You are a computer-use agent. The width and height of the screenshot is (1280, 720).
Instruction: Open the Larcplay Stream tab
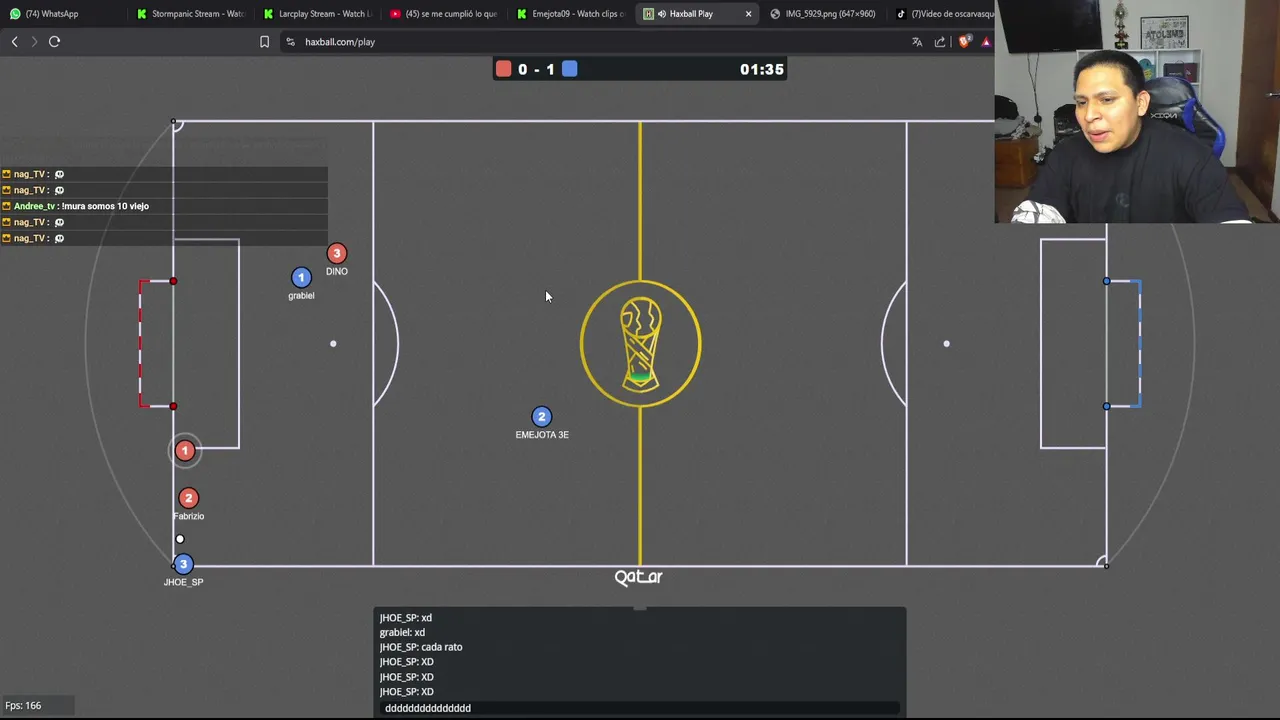[317, 14]
